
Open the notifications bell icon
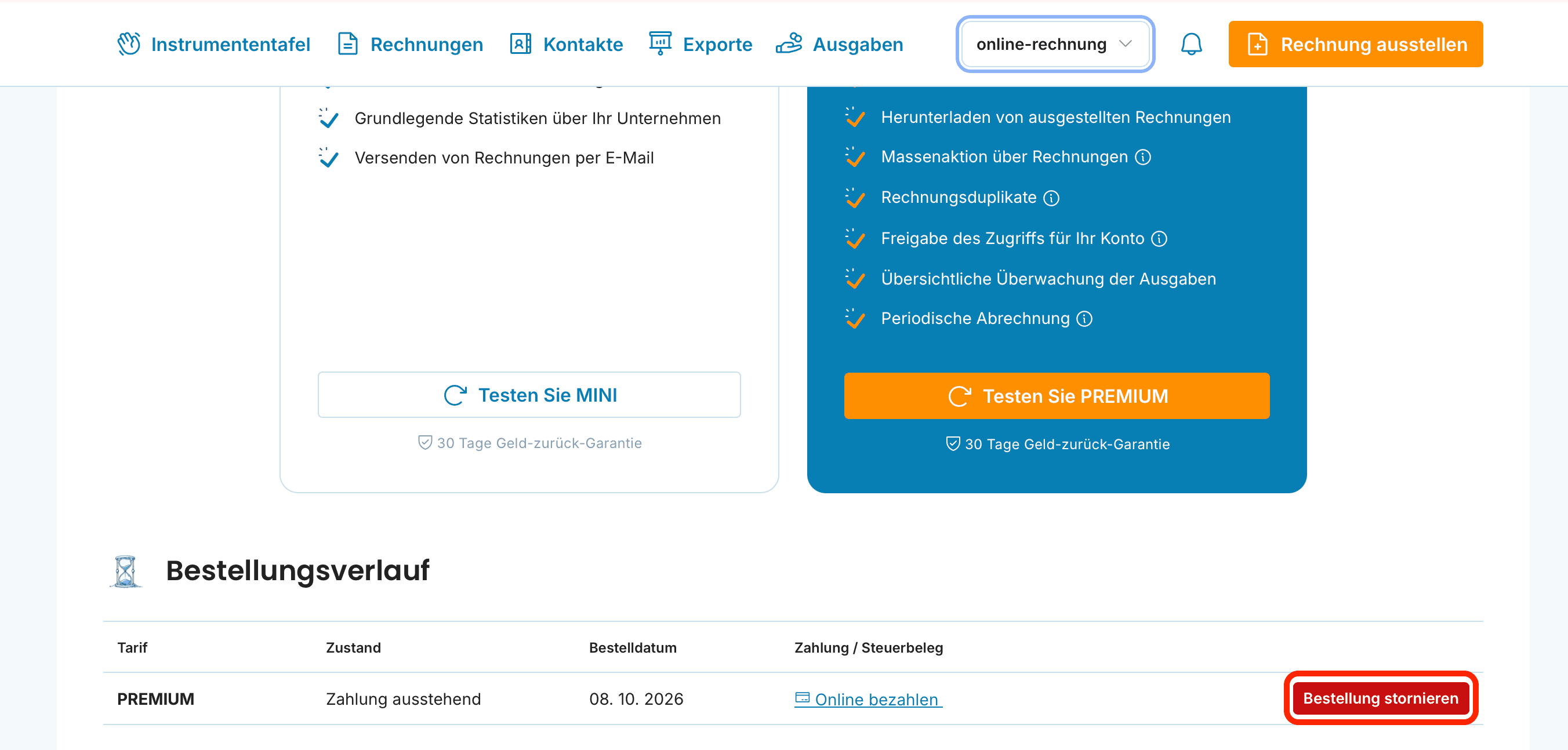[1191, 44]
